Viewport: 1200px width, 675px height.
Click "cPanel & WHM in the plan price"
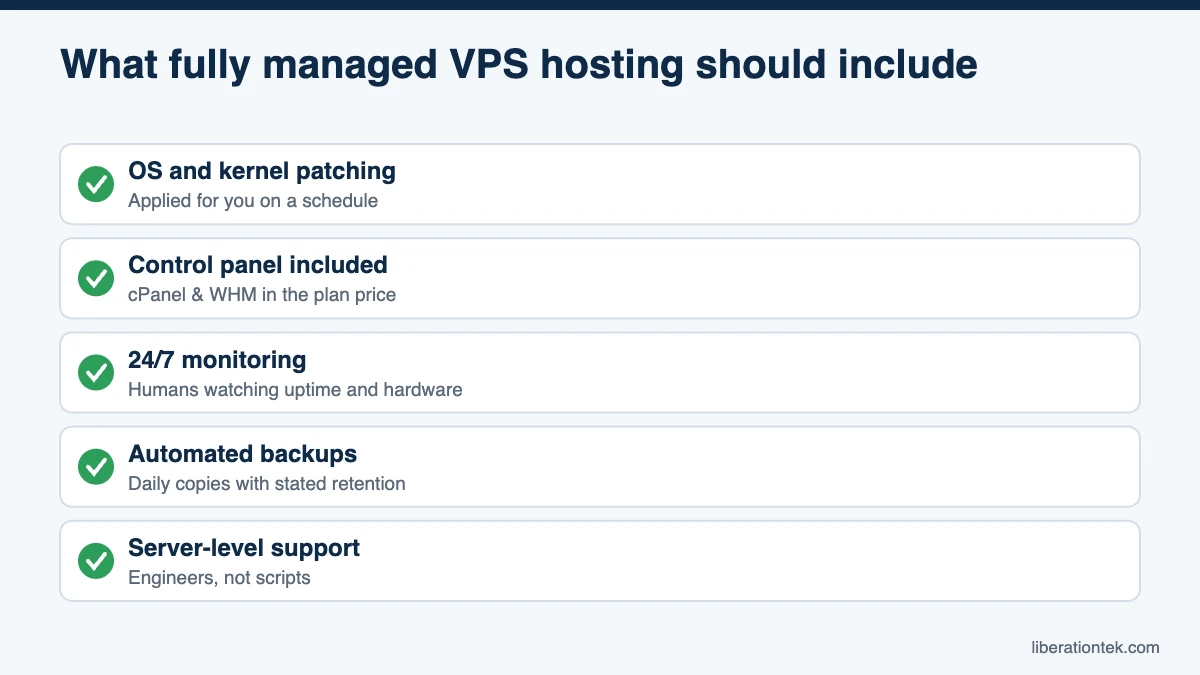point(262,295)
